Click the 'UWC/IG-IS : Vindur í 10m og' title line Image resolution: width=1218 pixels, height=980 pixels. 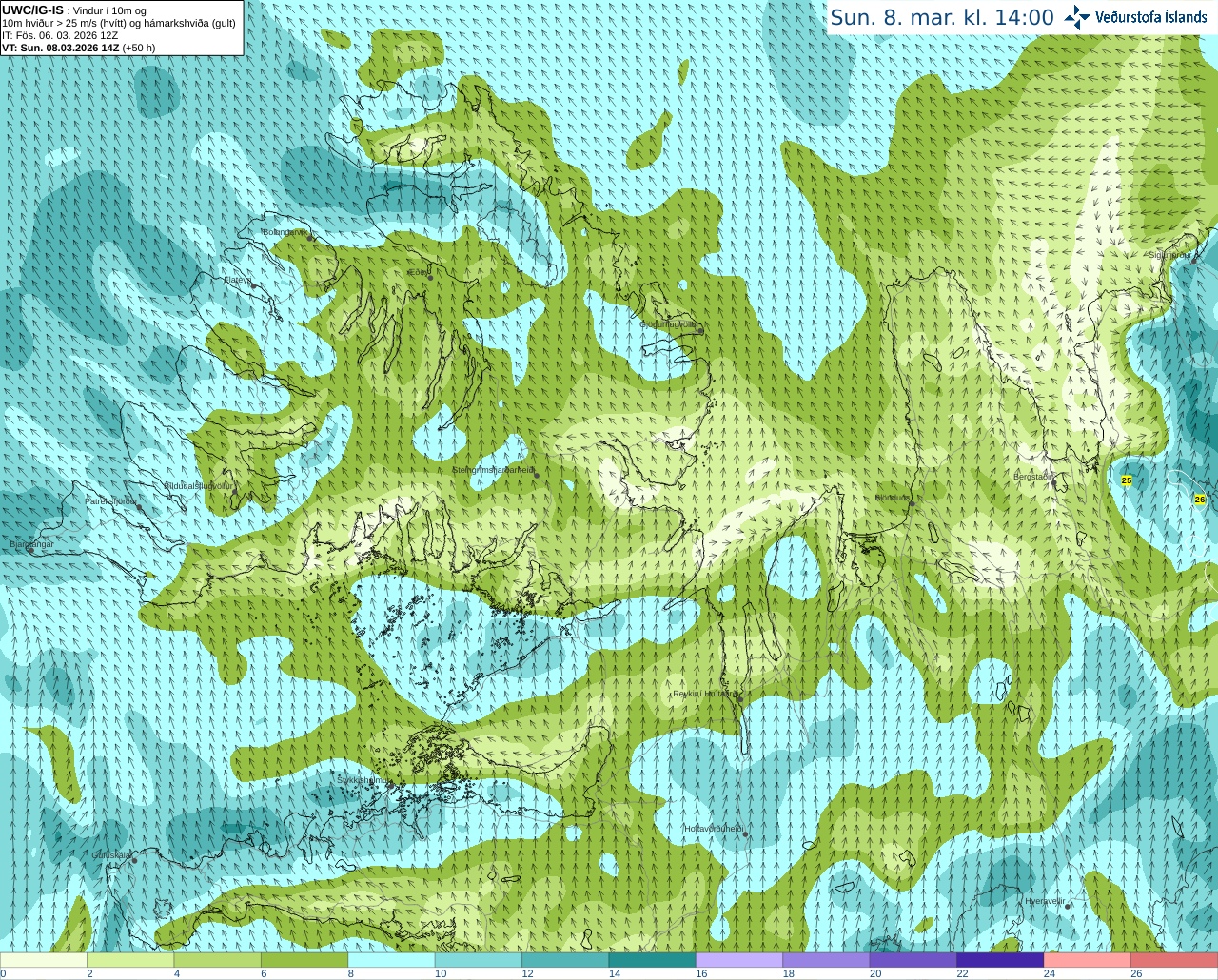click(74, 10)
